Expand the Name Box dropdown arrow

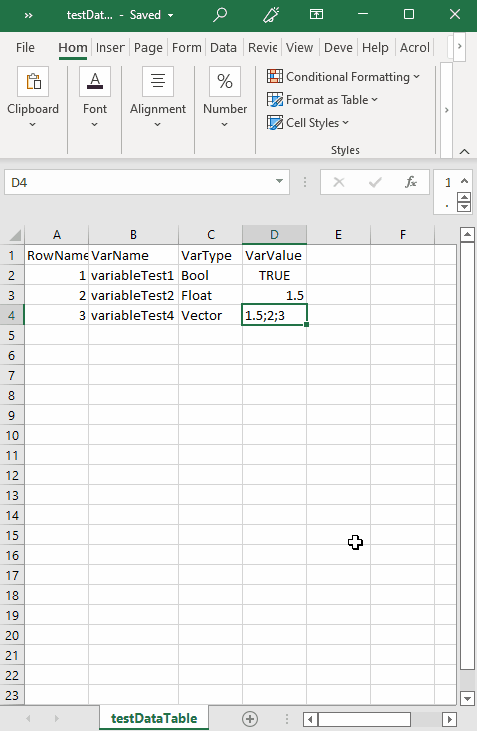coord(279,181)
